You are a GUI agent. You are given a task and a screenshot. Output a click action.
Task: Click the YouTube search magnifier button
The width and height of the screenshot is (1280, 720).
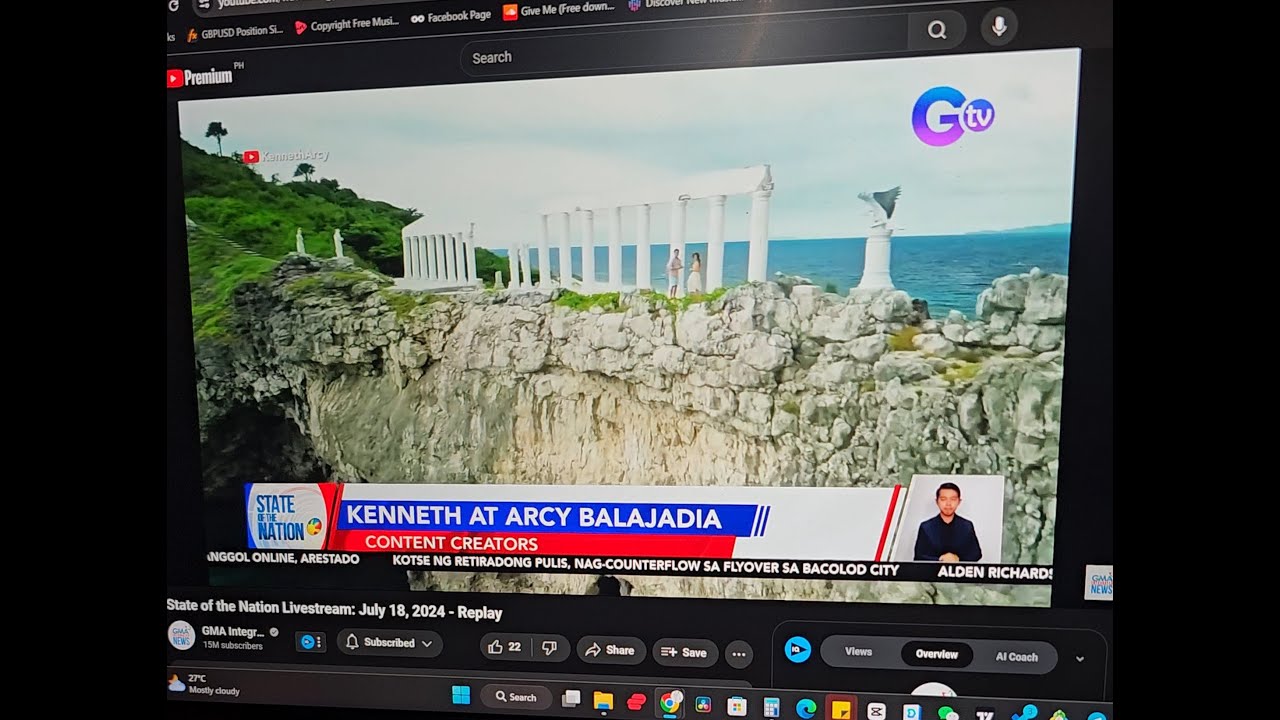[936, 30]
